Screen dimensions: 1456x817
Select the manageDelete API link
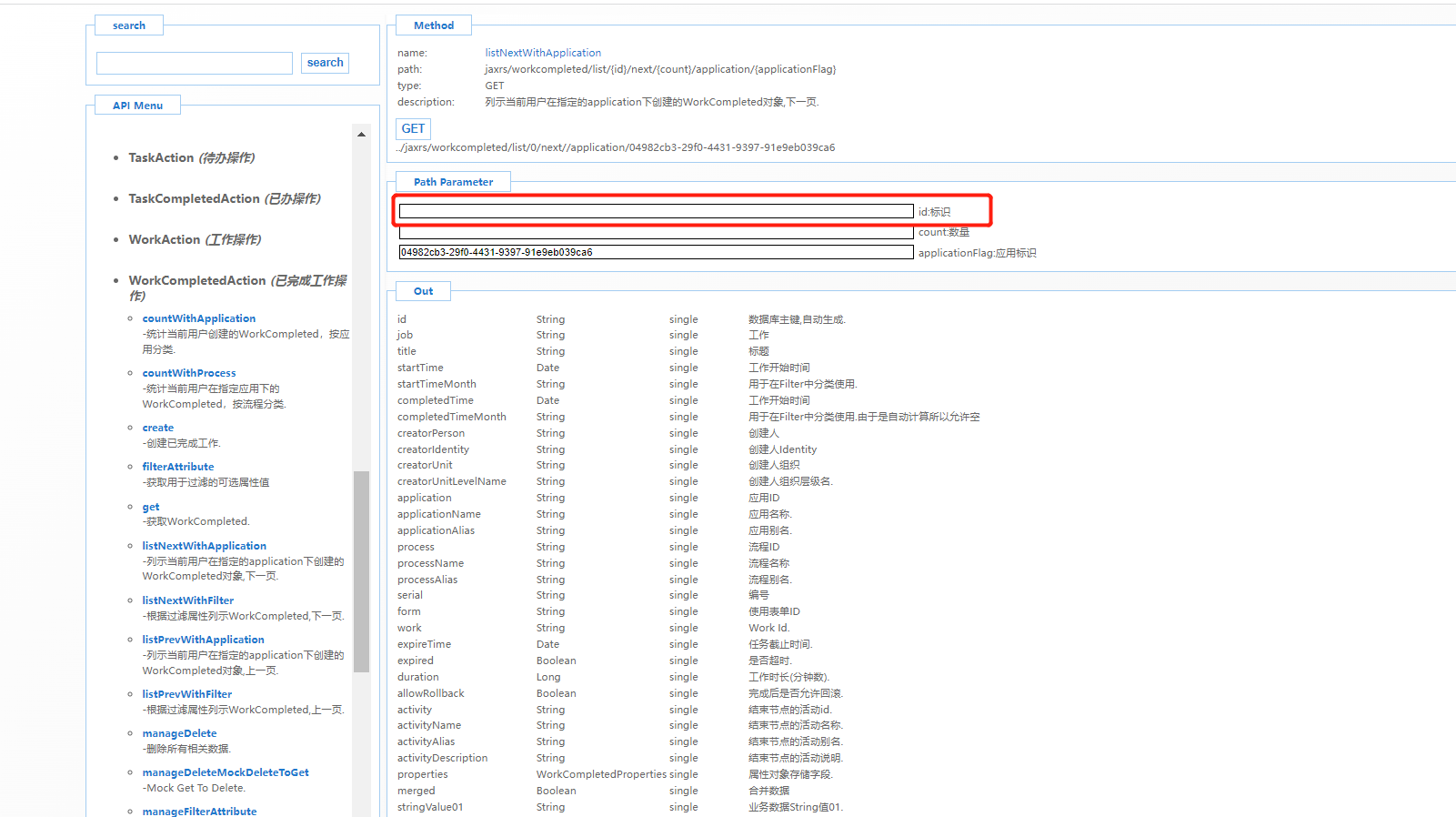point(179,733)
